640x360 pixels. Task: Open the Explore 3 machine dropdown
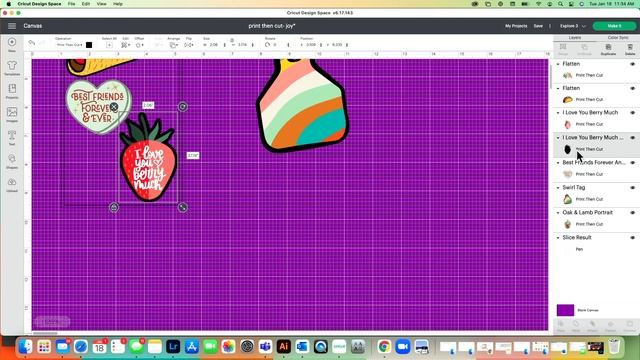pyautogui.click(x=573, y=26)
